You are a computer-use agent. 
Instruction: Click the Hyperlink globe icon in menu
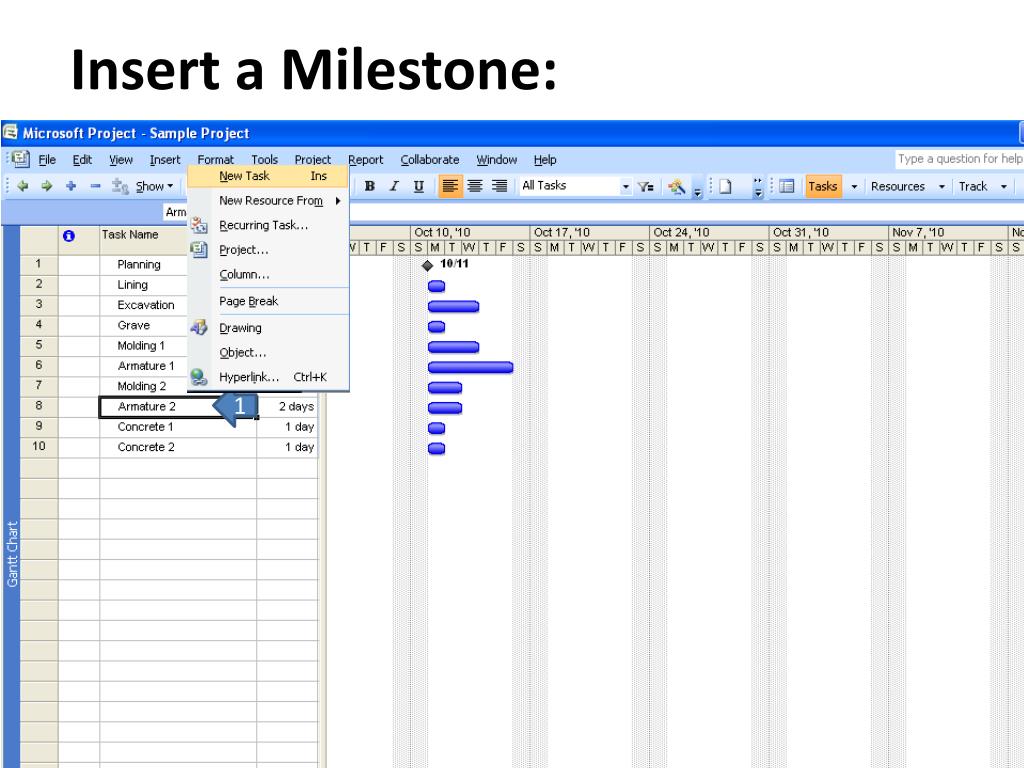(x=199, y=377)
